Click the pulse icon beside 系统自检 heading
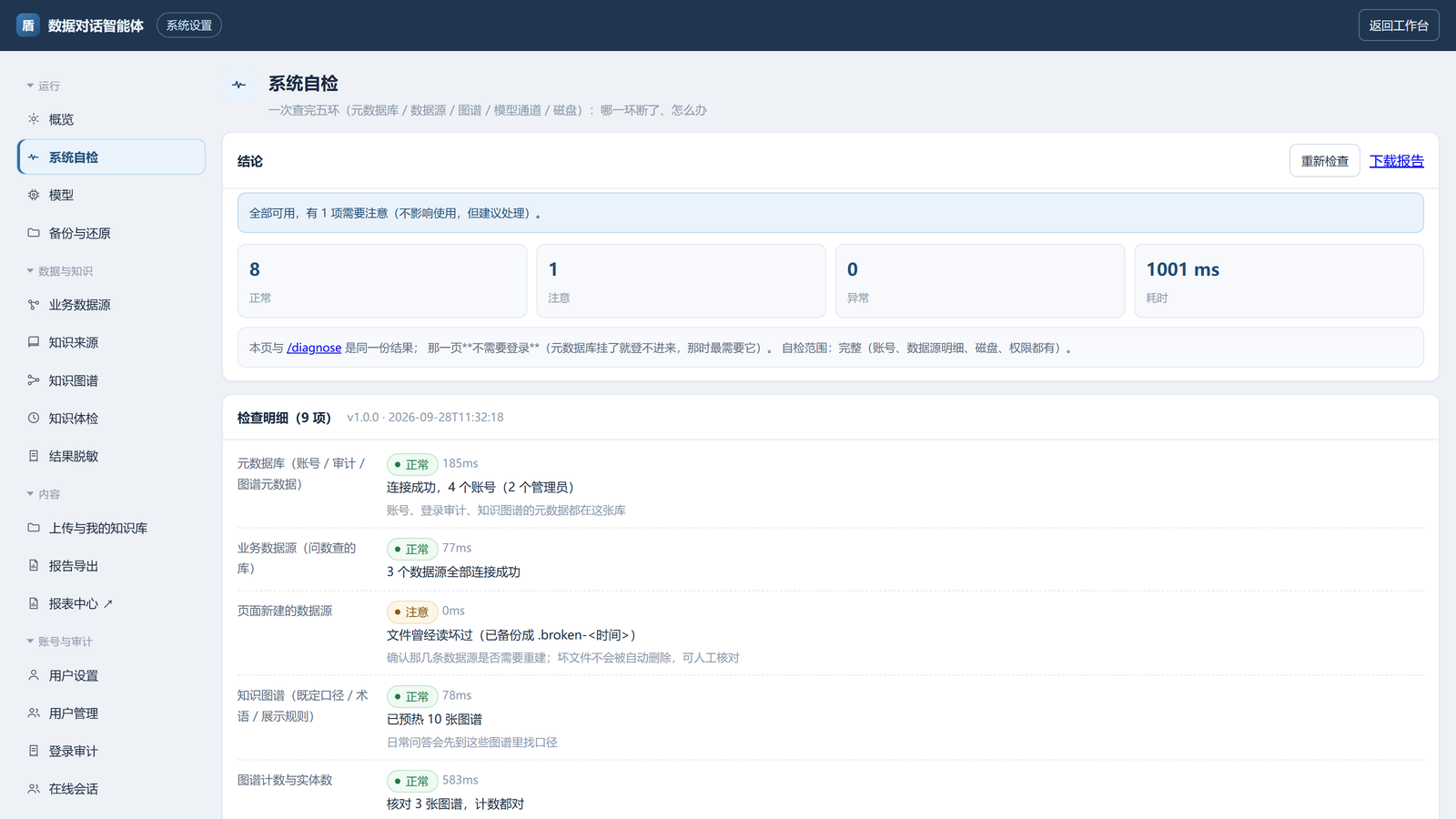 pos(239,85)
